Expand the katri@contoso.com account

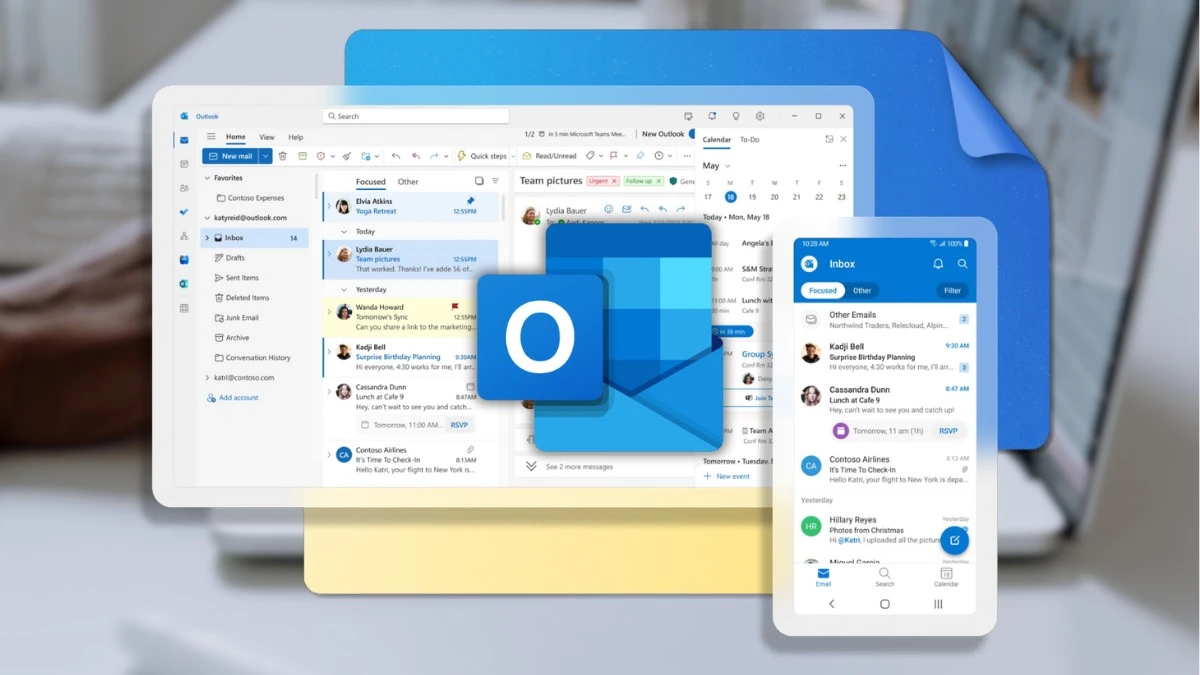(x=207, y=378)
